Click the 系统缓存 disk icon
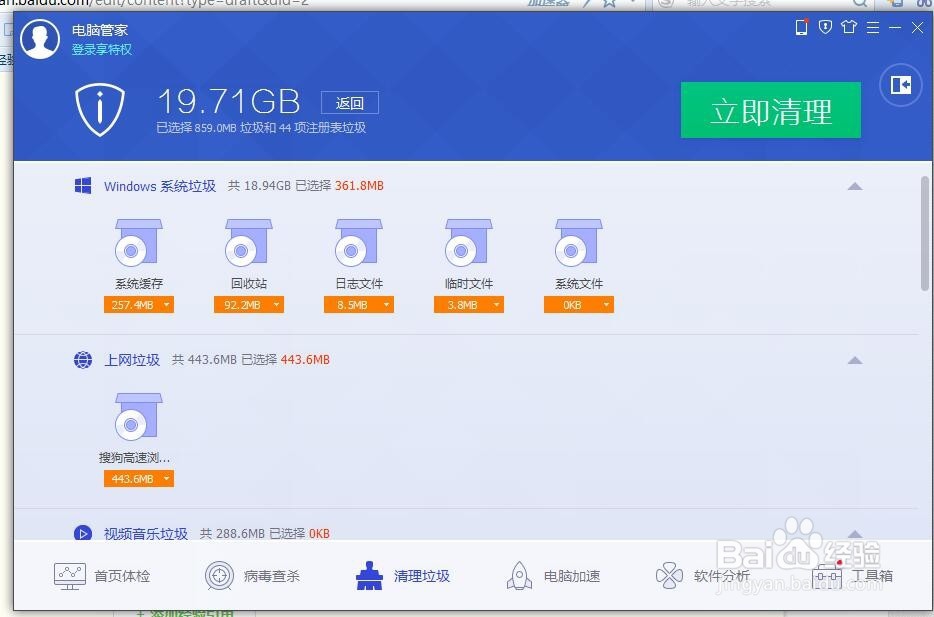934x617 pixels. point(139,243)
